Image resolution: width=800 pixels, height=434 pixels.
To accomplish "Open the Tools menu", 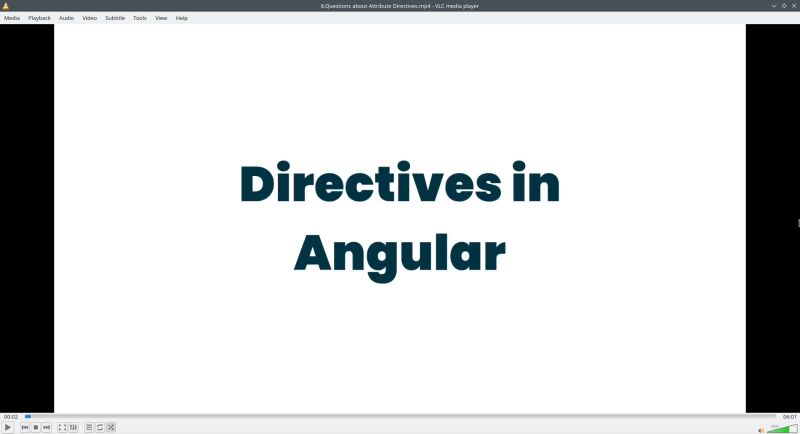I will pos(140,18).
